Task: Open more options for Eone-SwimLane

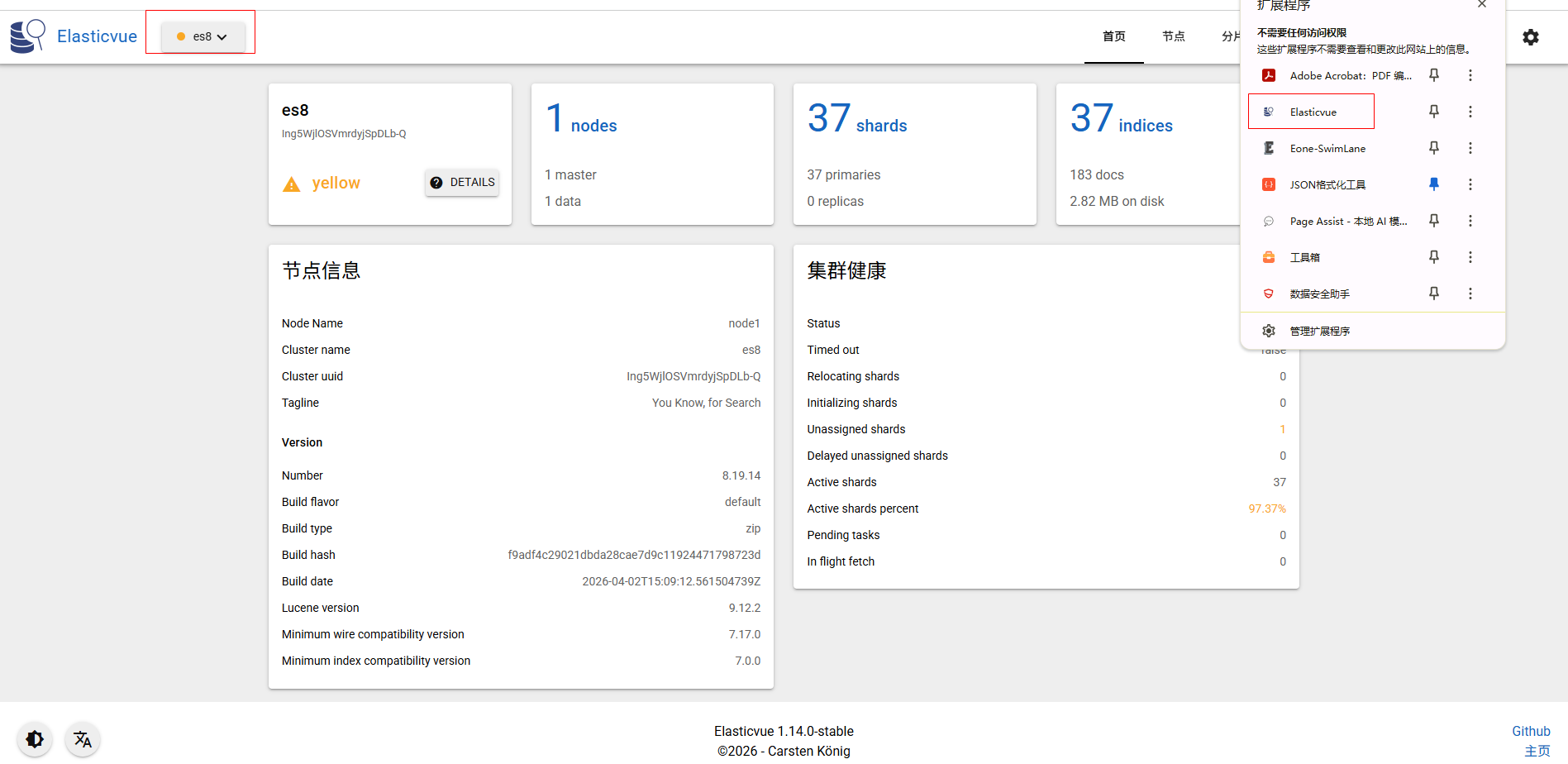Action: click(x=1470, y=148)
